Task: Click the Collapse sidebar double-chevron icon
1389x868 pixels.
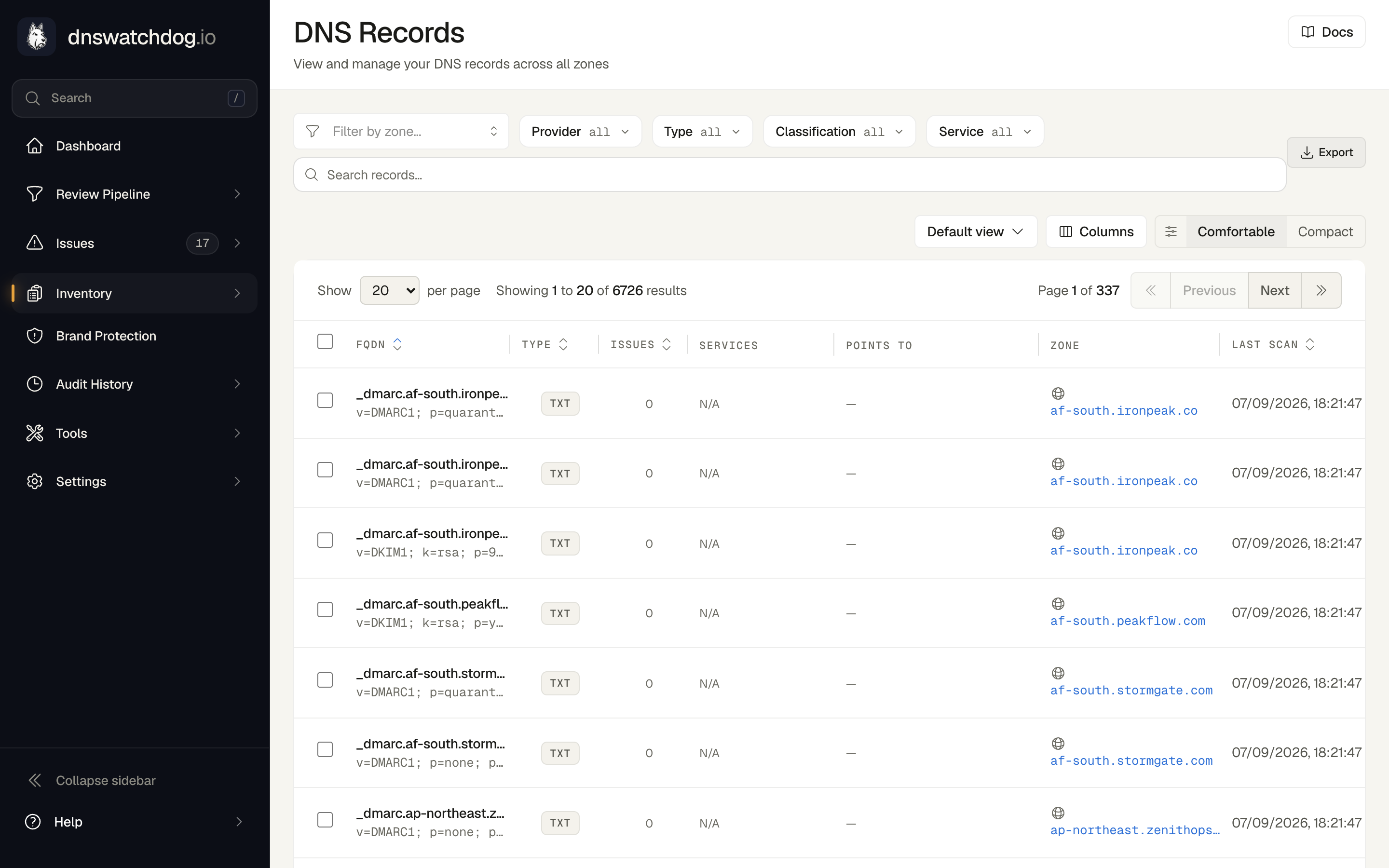Action: (x=34, y=780)
